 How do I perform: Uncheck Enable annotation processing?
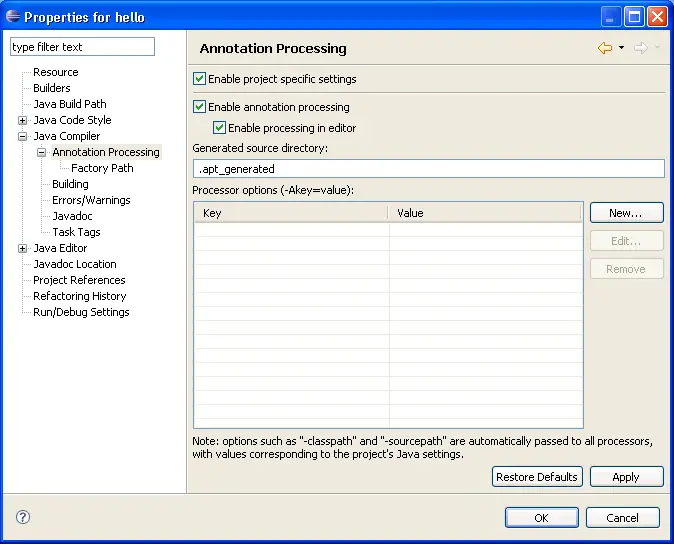200,107
